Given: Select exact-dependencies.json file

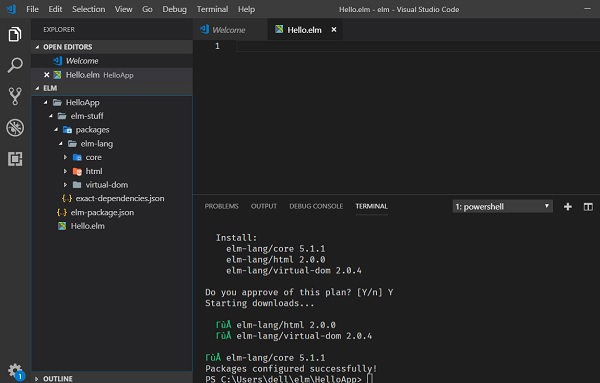Looking at the screenshot, I should tap(119, 198).
